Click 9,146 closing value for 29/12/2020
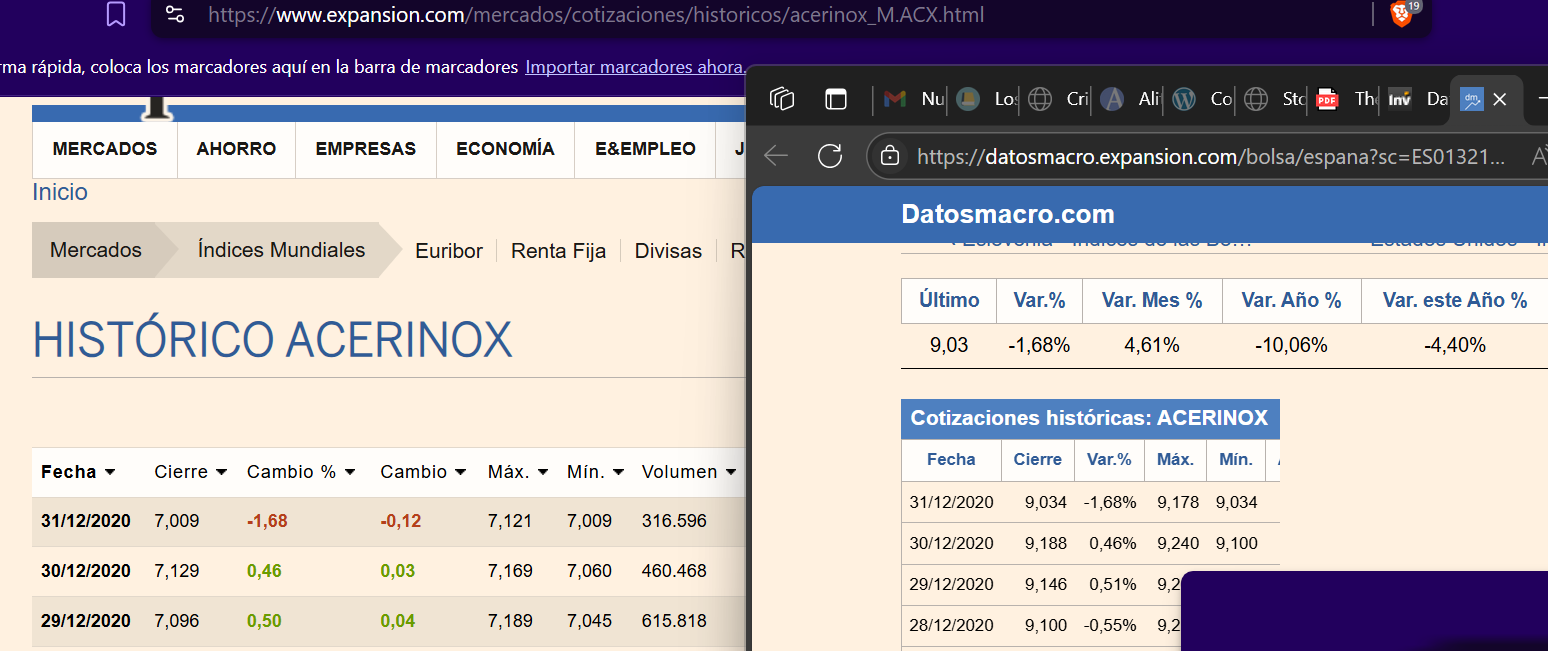Image resolution: width=1548 pixels, height=651 pixels. coord(1046,584)
